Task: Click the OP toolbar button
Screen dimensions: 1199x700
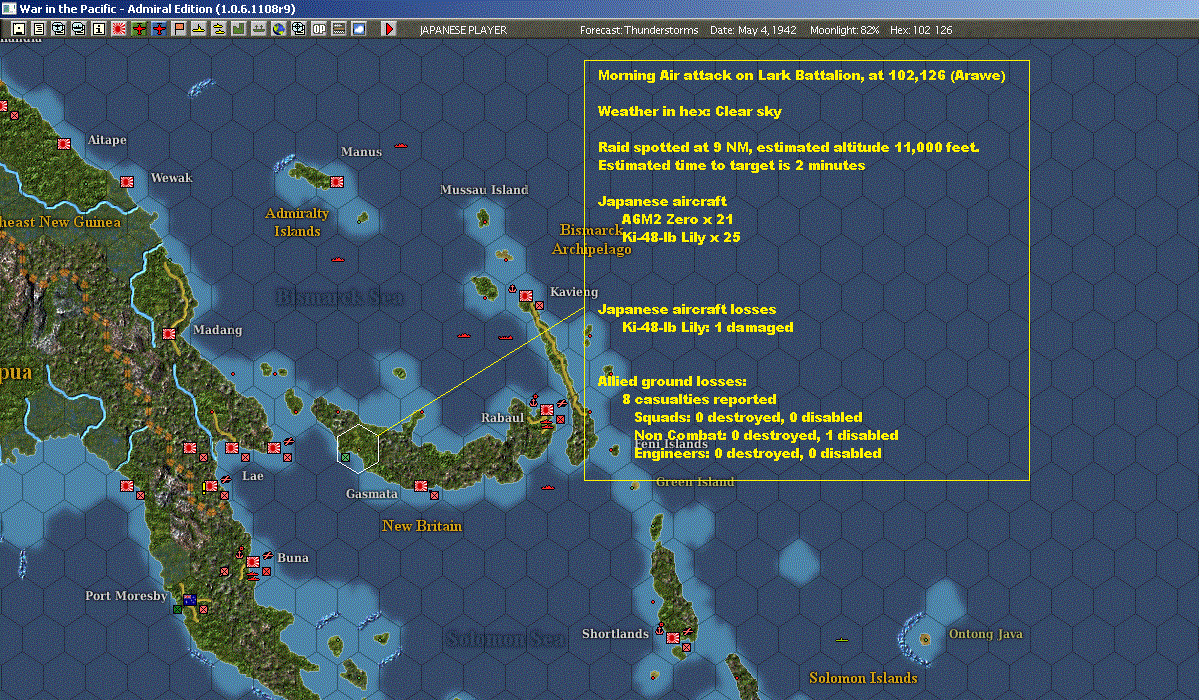Action: pos(319,29)
